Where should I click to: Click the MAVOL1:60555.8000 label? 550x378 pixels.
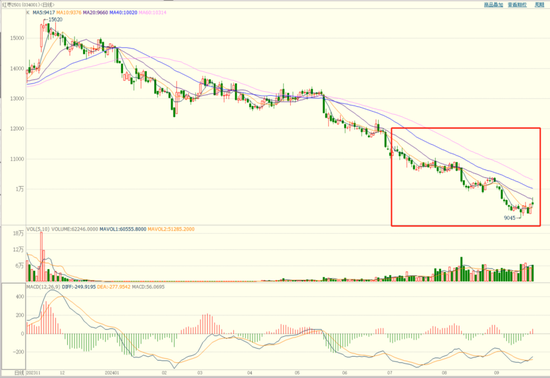(122, 229)
